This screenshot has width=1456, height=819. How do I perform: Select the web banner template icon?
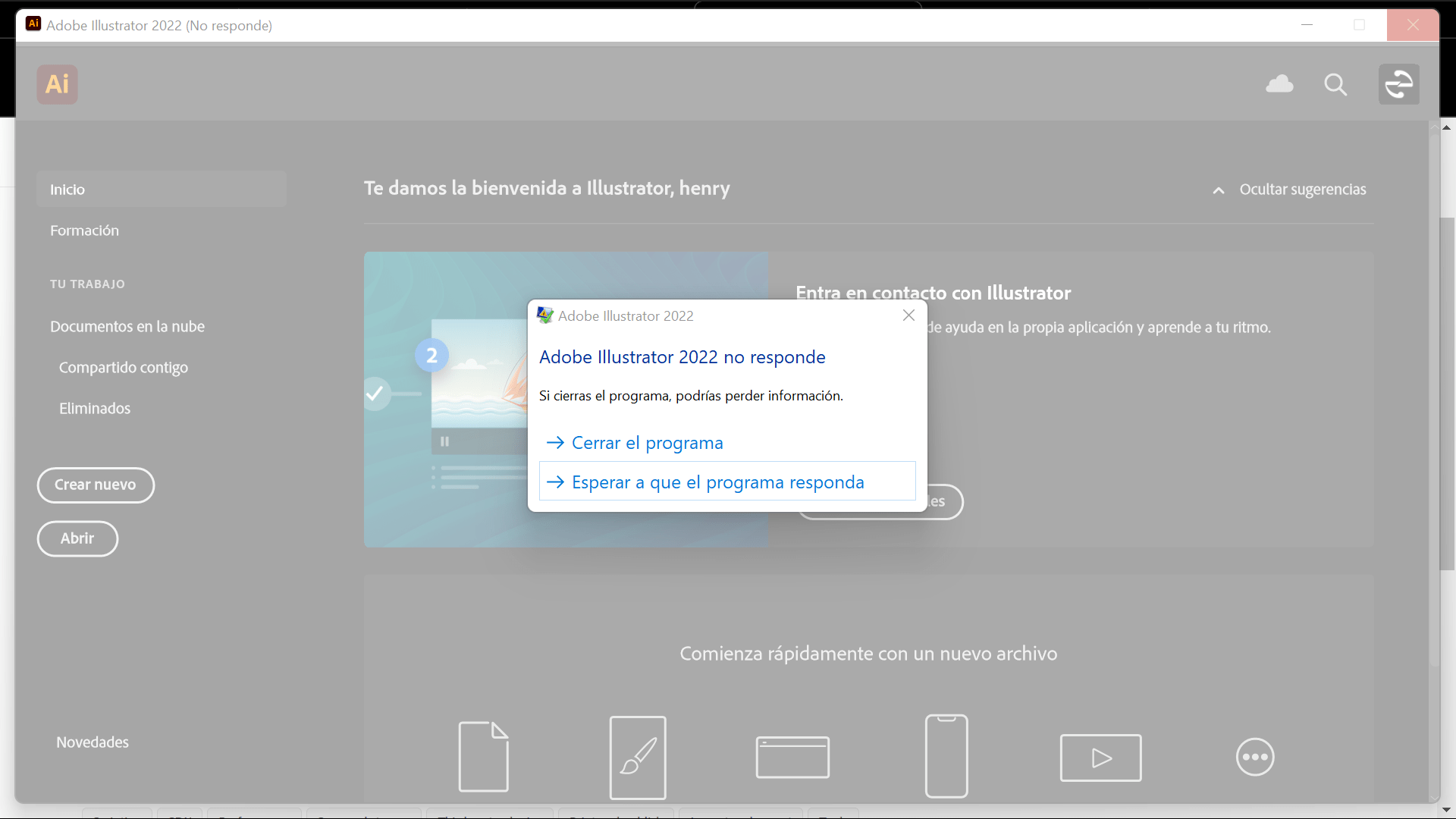(792, 756)
